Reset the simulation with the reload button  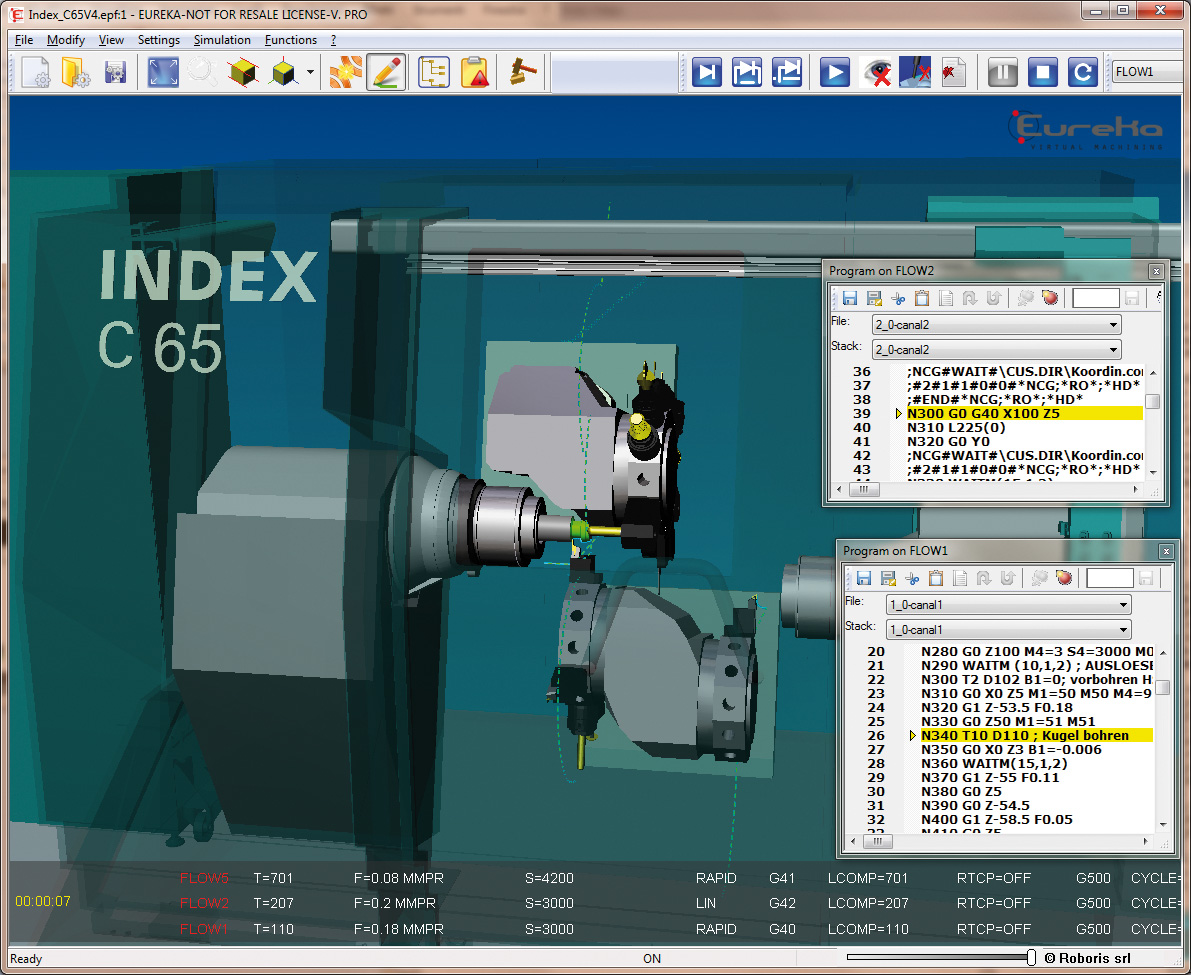coord(1082,73)
